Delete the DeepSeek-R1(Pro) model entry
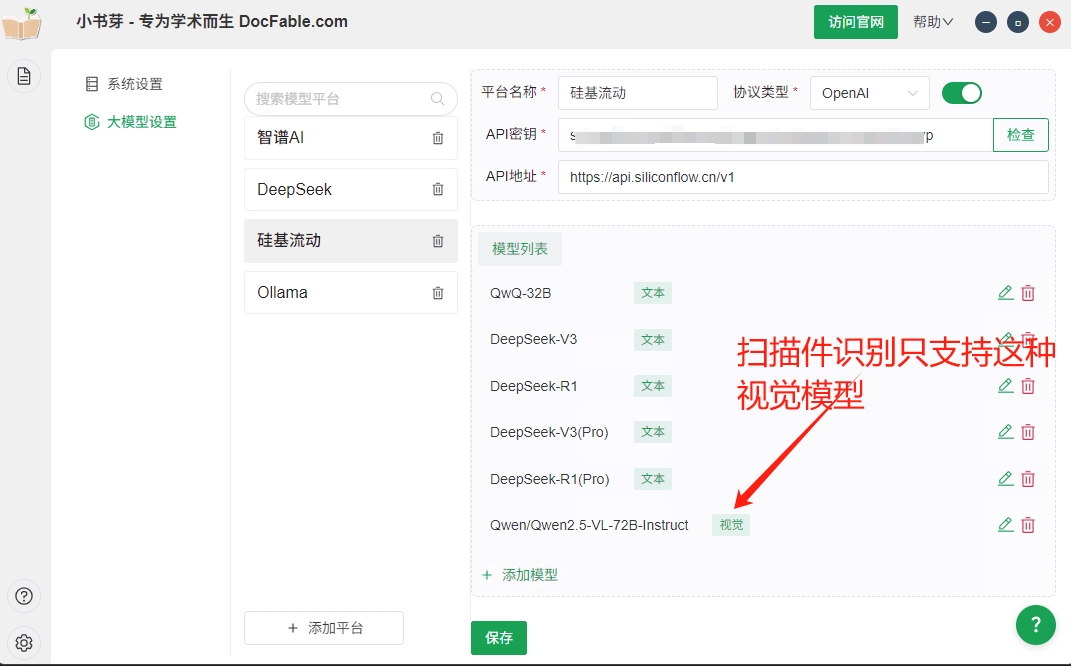This screenshot has width=1071, height=666. pos(1028,478)
